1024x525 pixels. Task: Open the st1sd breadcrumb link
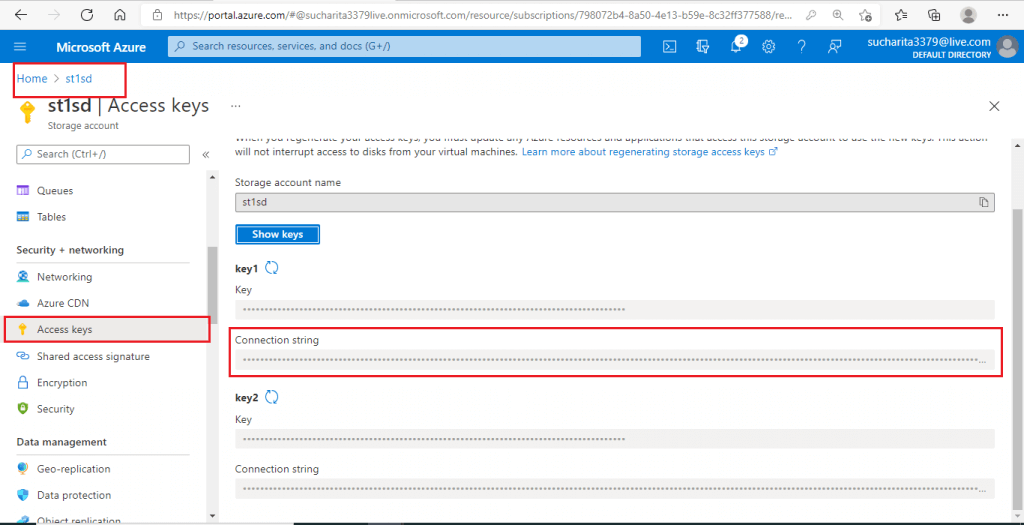pyautogui.click(x=78, y=78)
